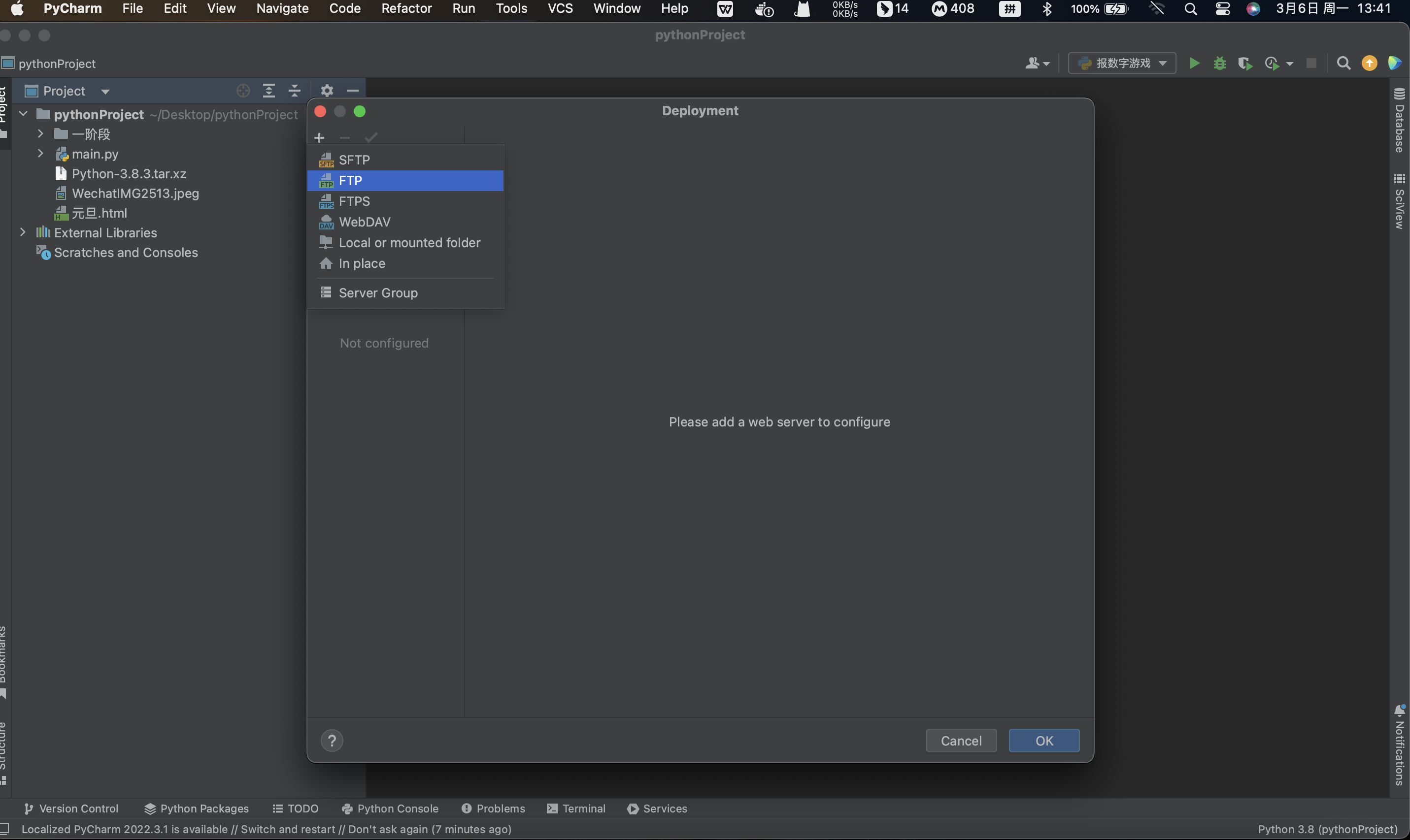Open help with the question mark button
The height and width of the screenshot is (840, 1410).
[x=332, y=741]
